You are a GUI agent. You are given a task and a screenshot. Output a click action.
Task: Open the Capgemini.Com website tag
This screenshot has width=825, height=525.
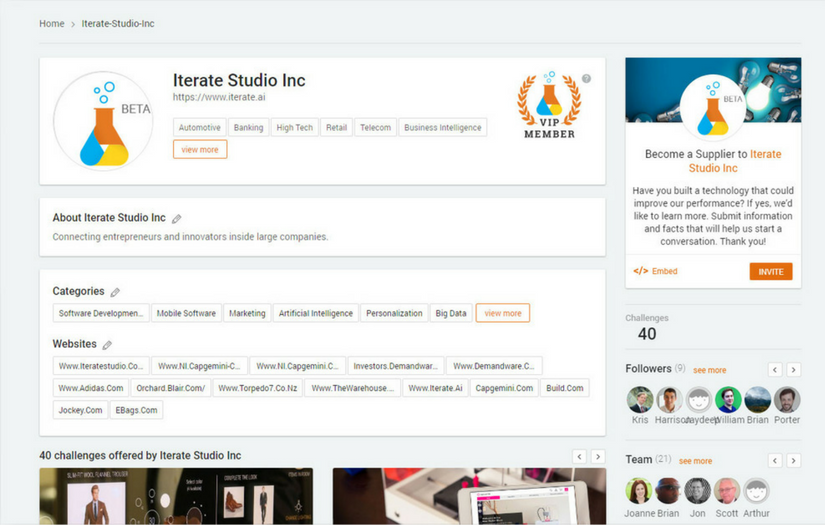coord(504,388)
